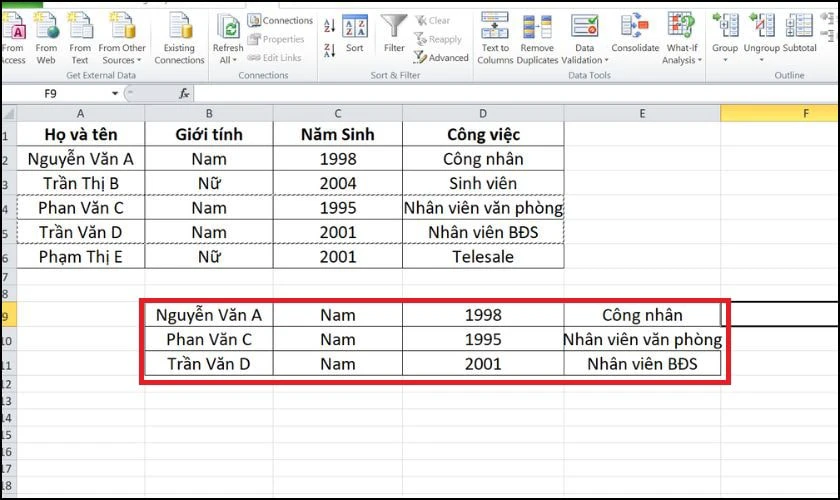Expand Group dropdown arrow
This screenshot has width=840, height=500.
pos(725,60)
